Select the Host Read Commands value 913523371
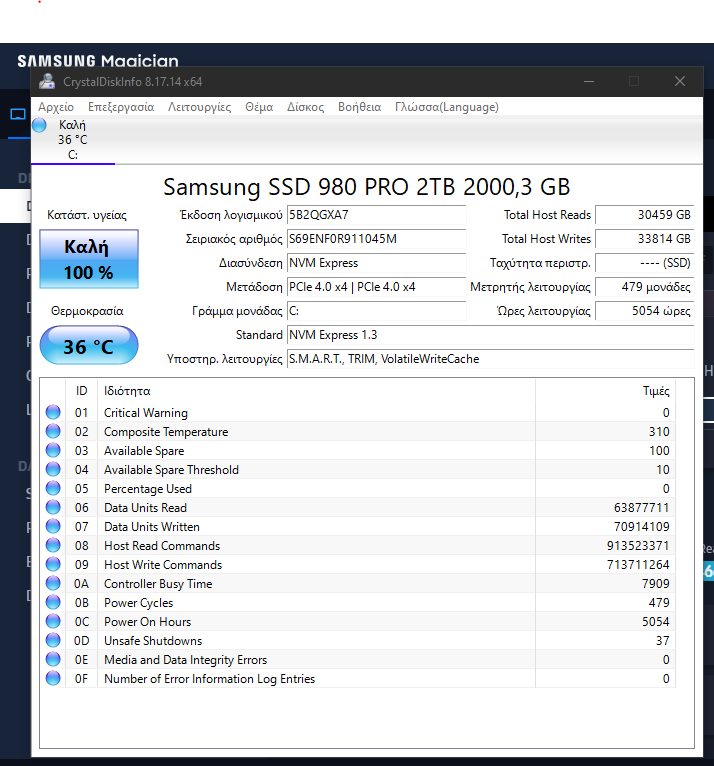This screenshot has width=714, height=766. [638, 546]
